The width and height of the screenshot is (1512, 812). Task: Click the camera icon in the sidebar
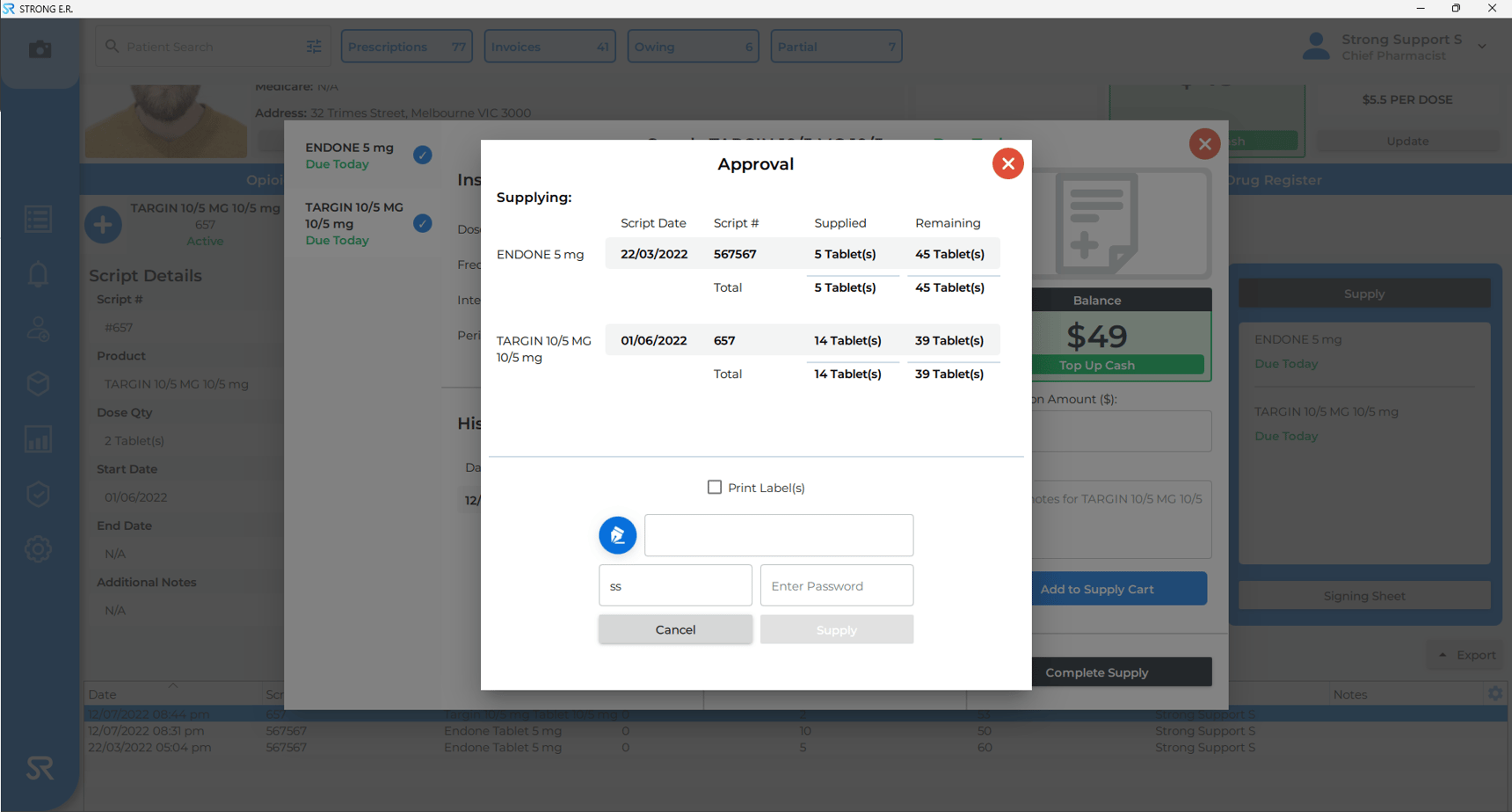coord(40,49)
